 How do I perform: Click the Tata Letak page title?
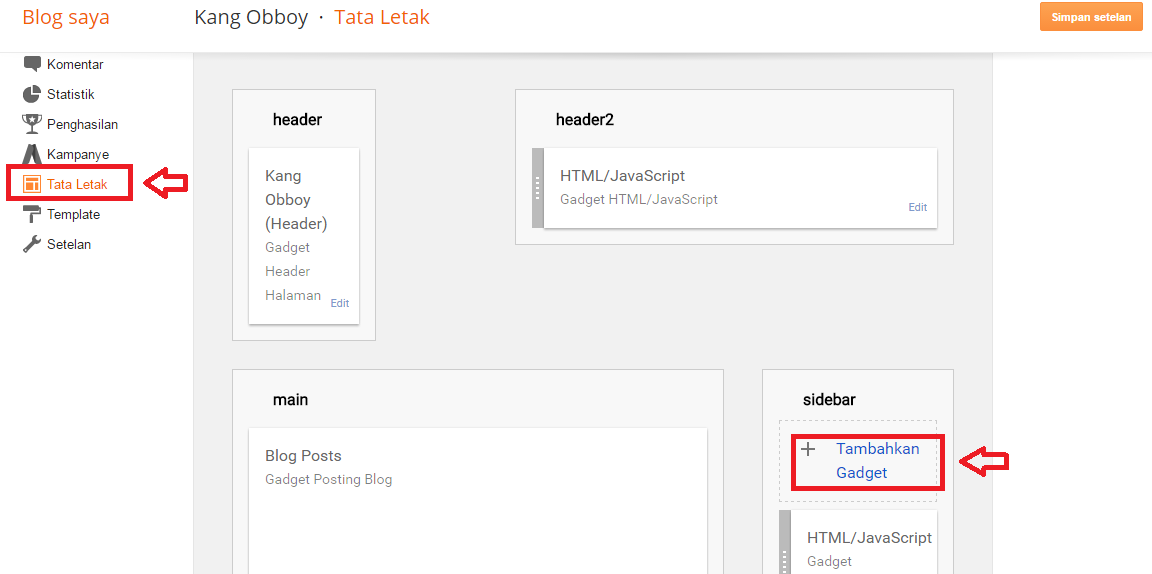(x=382, y=17)
